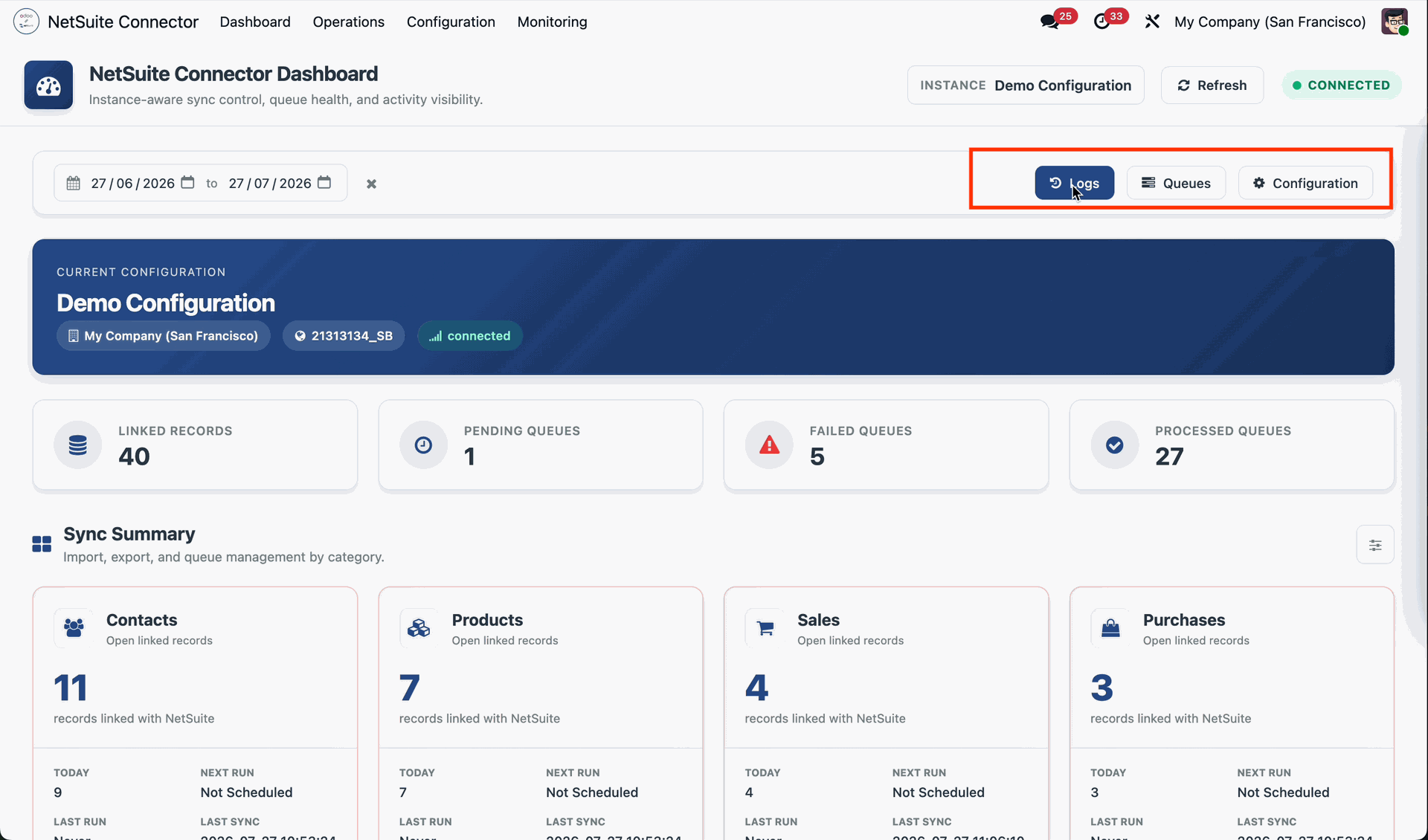
Task: Open the user avatar menu
Action: point(1395,22)
